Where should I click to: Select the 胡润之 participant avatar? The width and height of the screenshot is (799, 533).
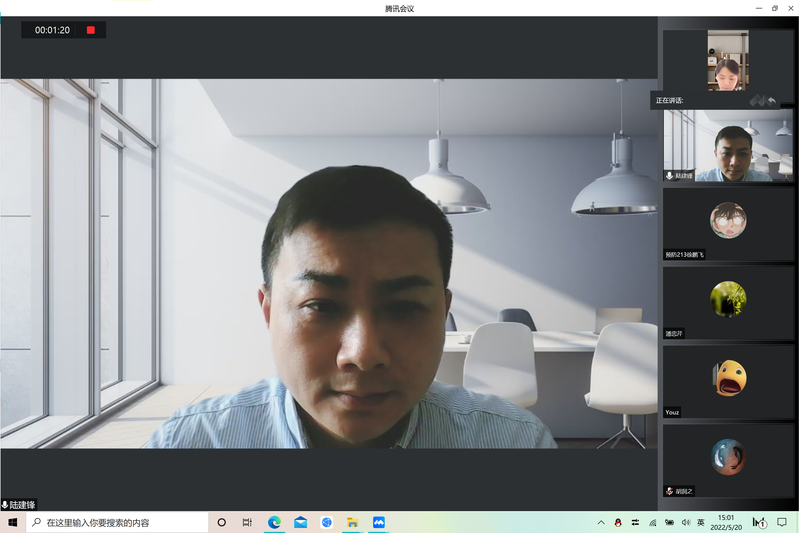[x=728, y=456]
